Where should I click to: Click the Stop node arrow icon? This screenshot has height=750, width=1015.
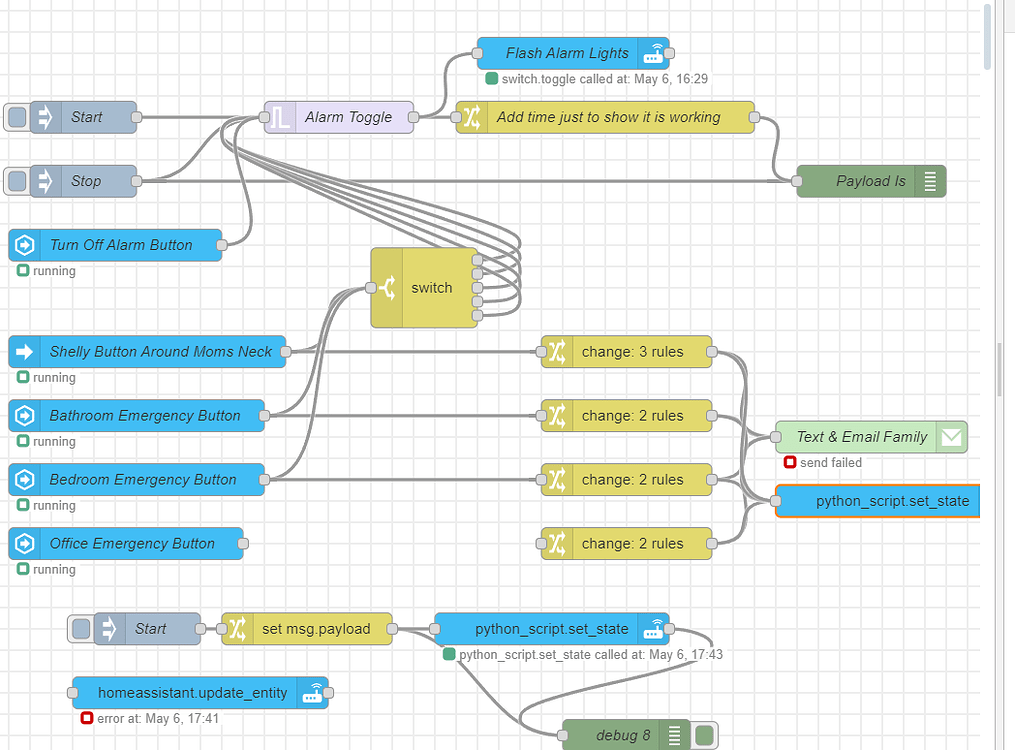45,181
